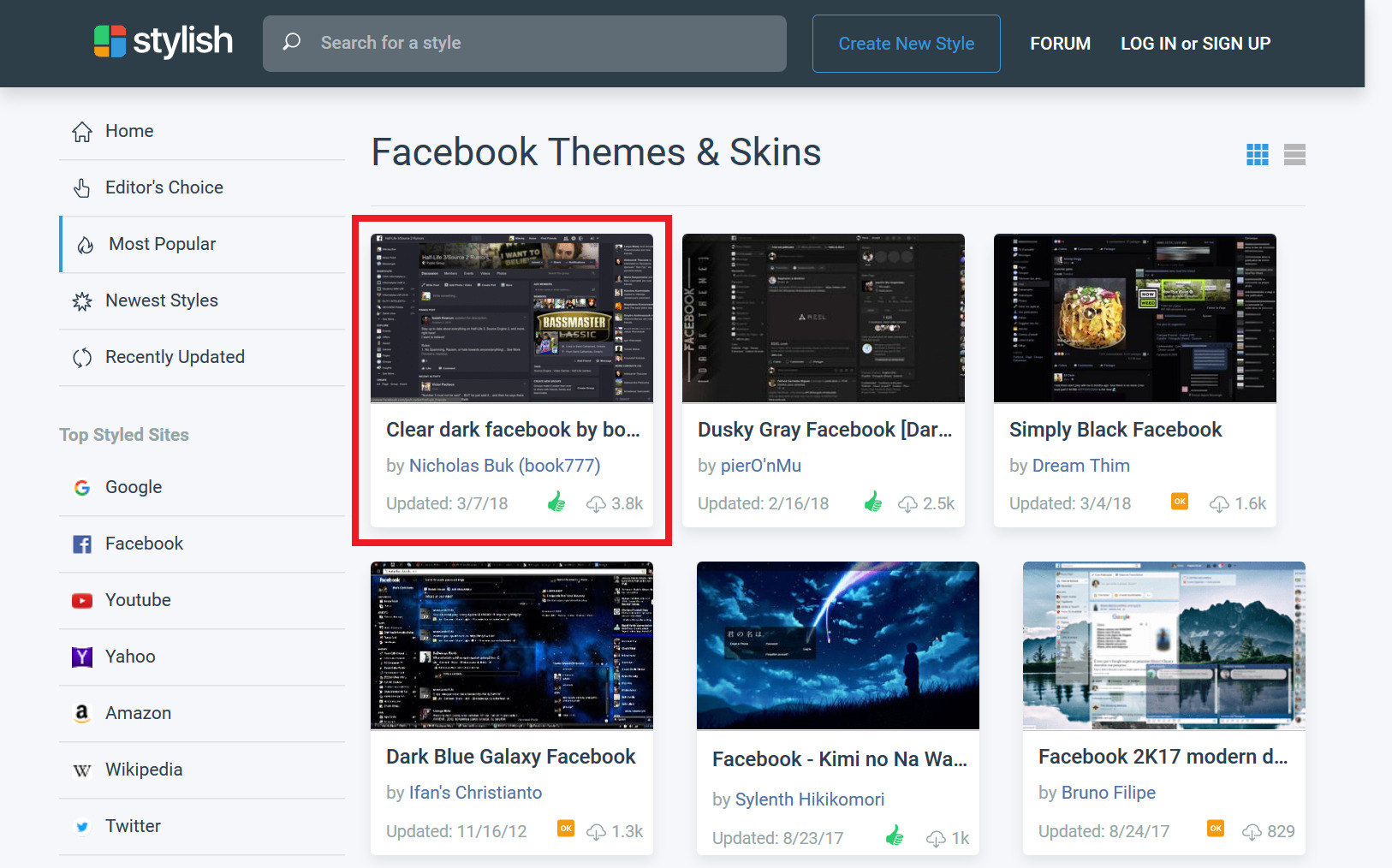Open Amazon under Top Styled Sites

click(x=202, y=713)
